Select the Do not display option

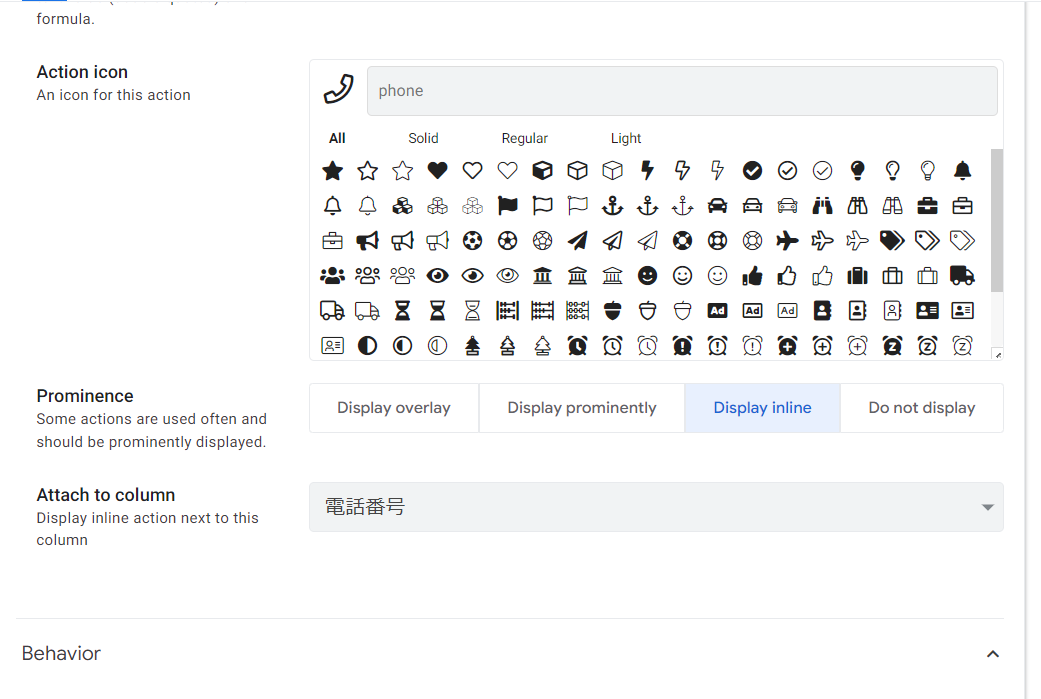point(921,408)
